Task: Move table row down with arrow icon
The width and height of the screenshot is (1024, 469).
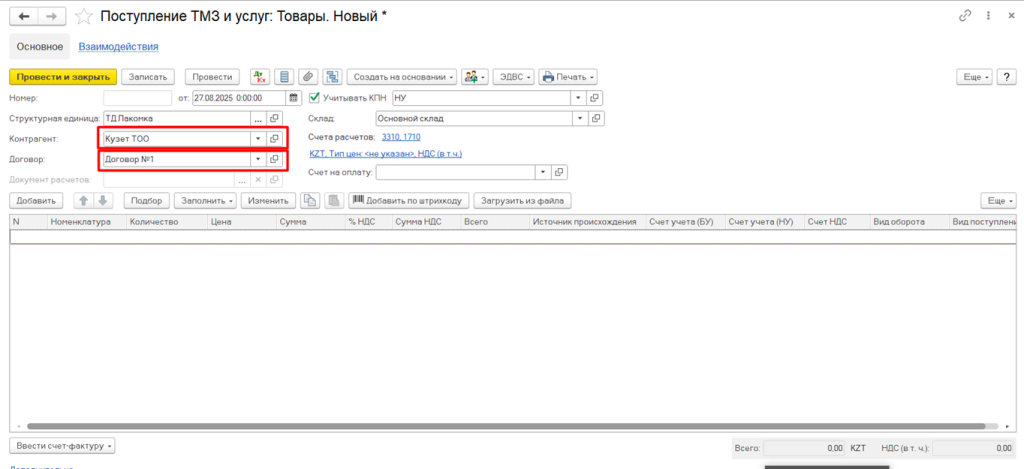Action: point(102,200)
